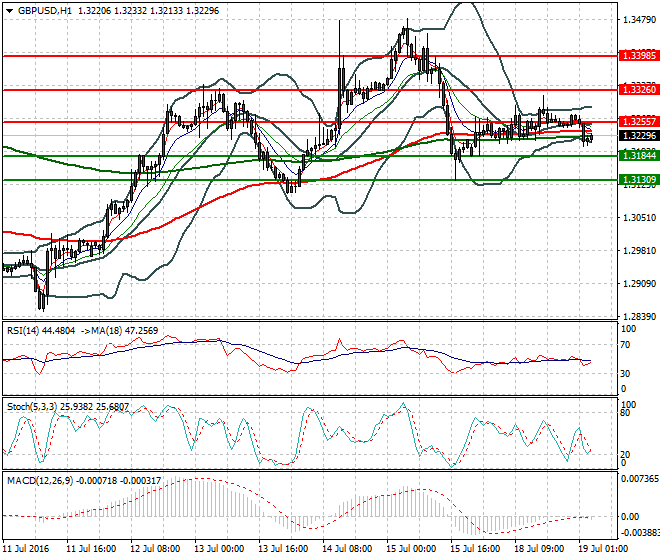Click the 18 Jul 09:00 time axis label
The width and height of the screenshot is (660, 560).
[539, 549]
